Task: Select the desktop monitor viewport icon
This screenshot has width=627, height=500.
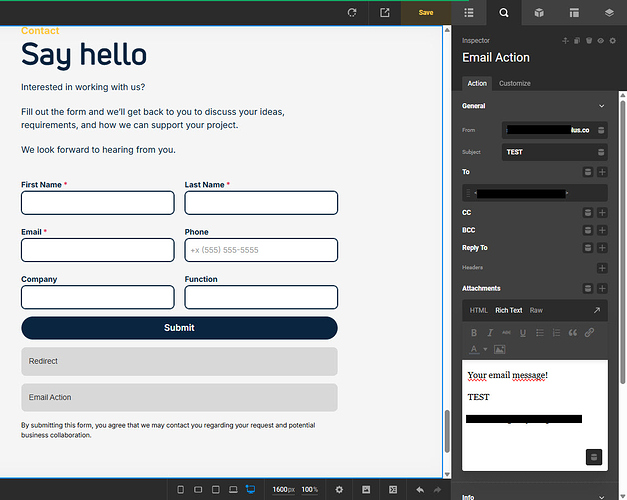Action: [x=250, y=490]
